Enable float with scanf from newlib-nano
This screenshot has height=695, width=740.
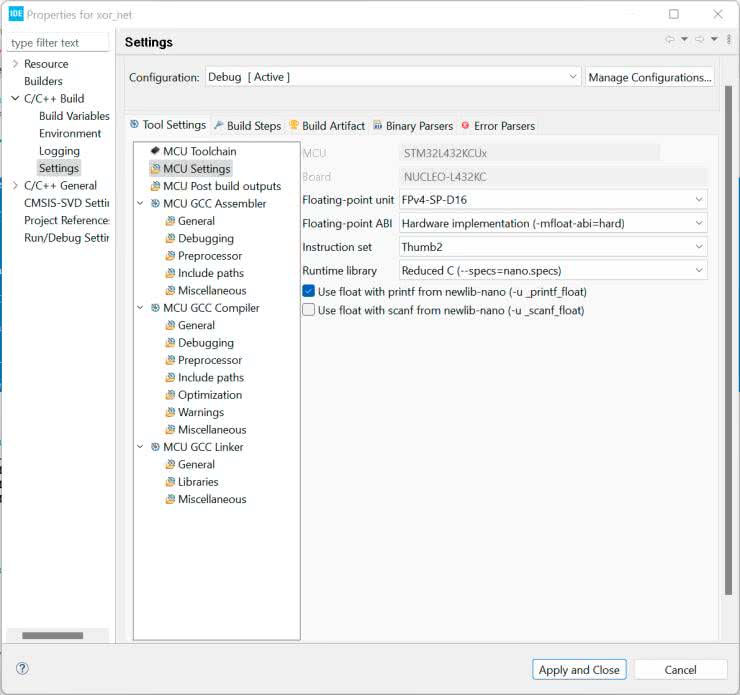(309, 310)
